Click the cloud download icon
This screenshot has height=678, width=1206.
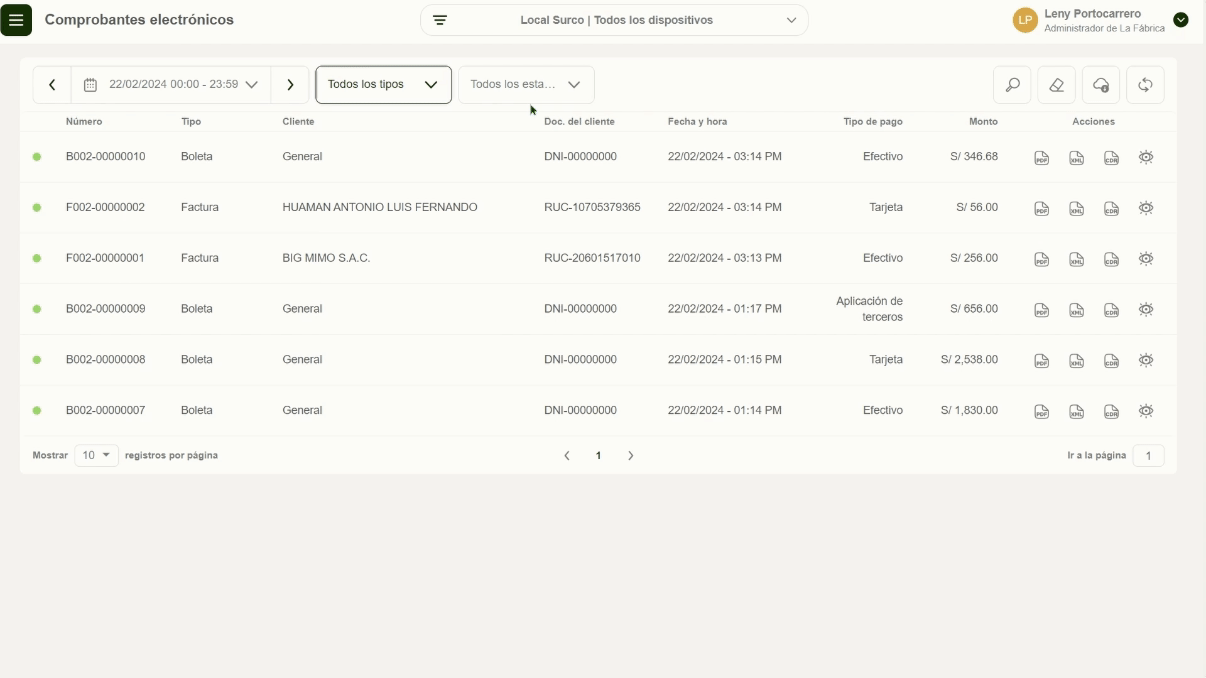coord(1101,85)
